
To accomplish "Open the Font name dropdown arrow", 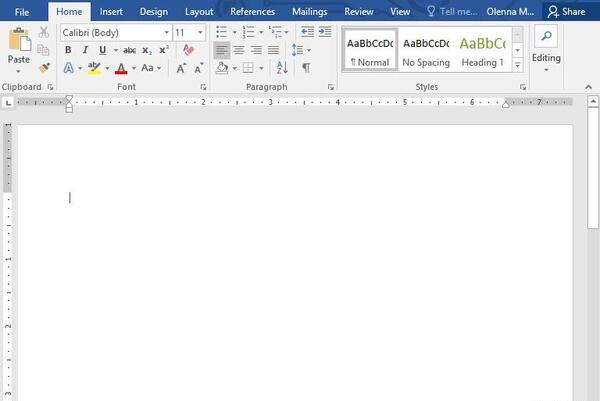I will (x=166, y=33).
